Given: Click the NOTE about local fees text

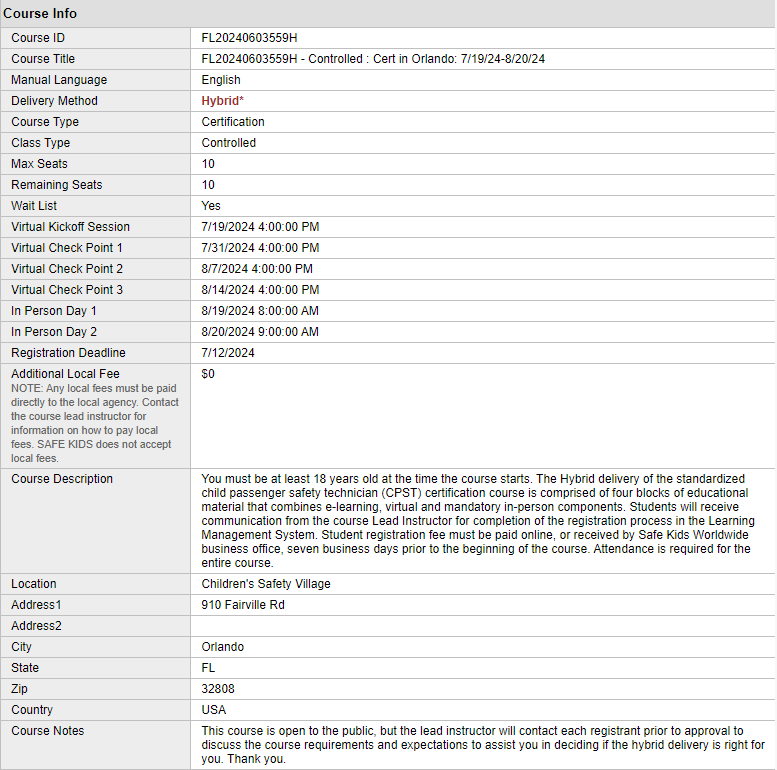Looking at the screenshot, I should click(95, 423).
